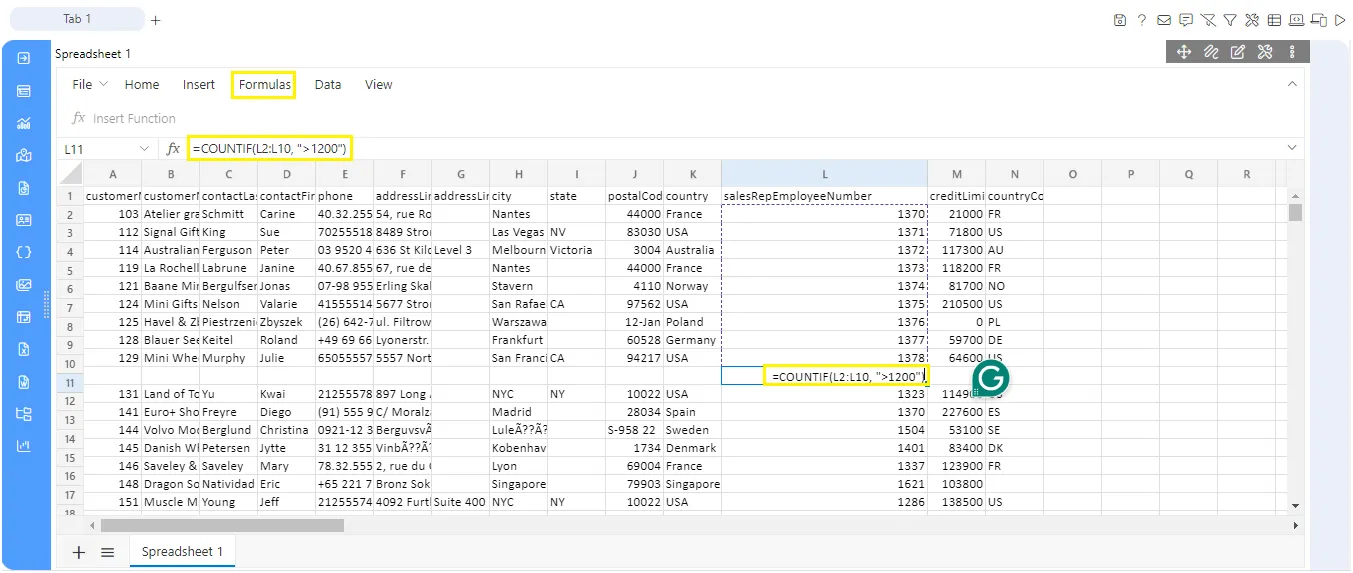Click the bar chart icon at sidebar bottom
The image size is (1353, 573).
[x=24, y=446]
